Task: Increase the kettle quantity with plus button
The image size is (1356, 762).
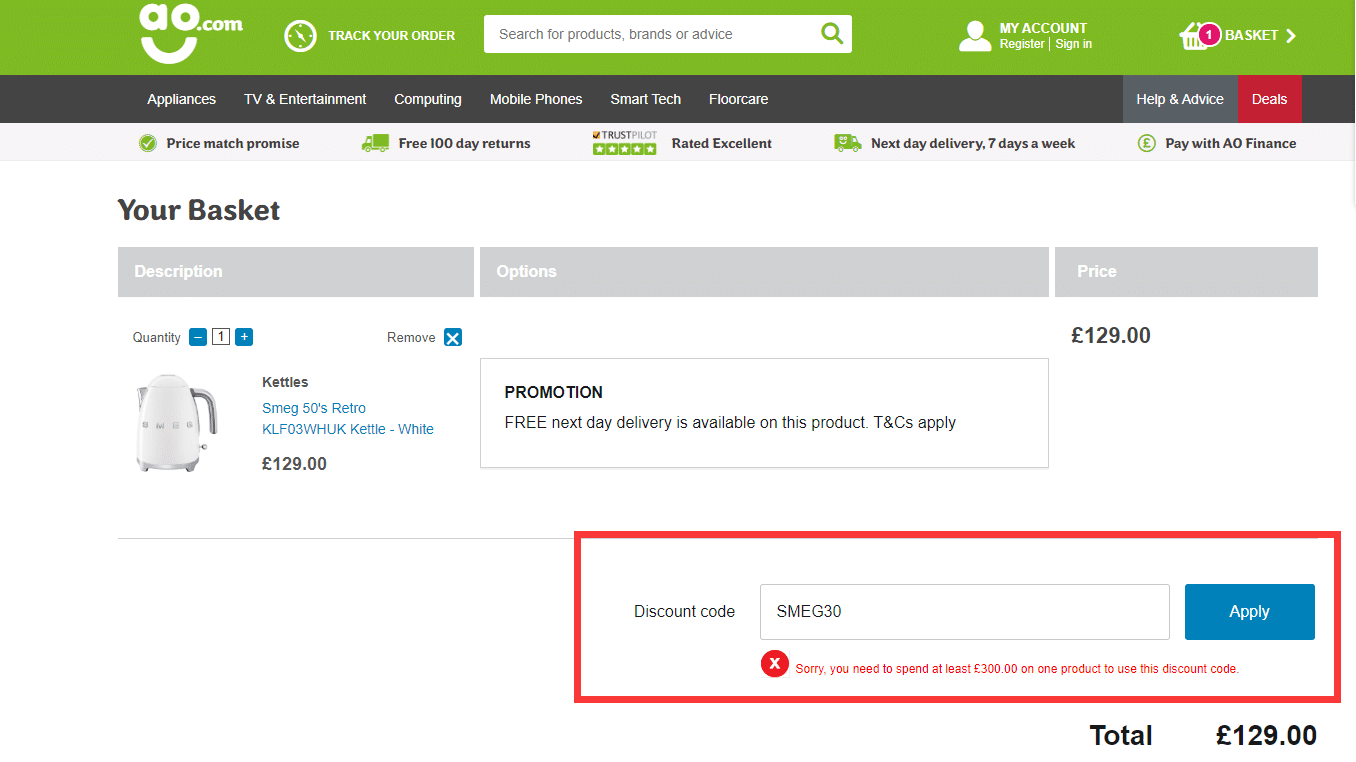Action: tap(243, 336)
